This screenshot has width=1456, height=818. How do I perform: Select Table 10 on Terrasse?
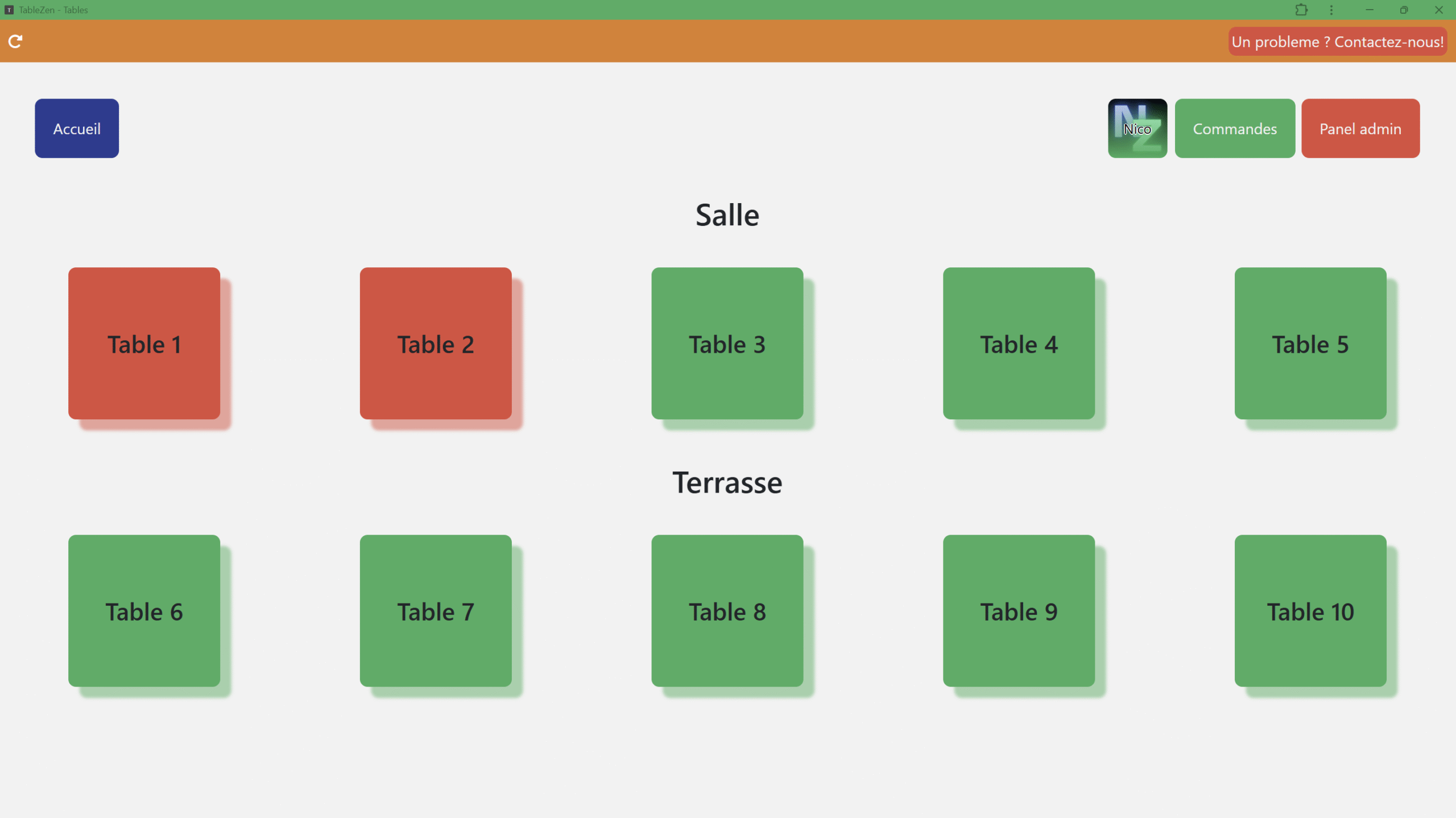[x=1310, y=611]
